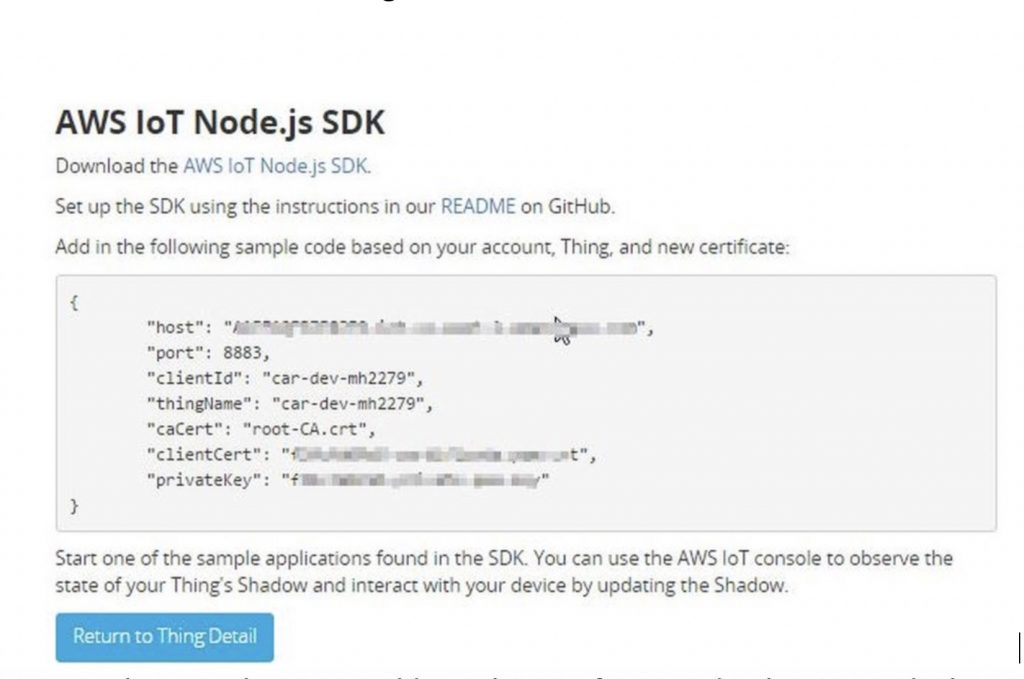Open the AWS IoT Node.js SDK download link
This screenshot has height=679, width=1024.
point(276,166)
